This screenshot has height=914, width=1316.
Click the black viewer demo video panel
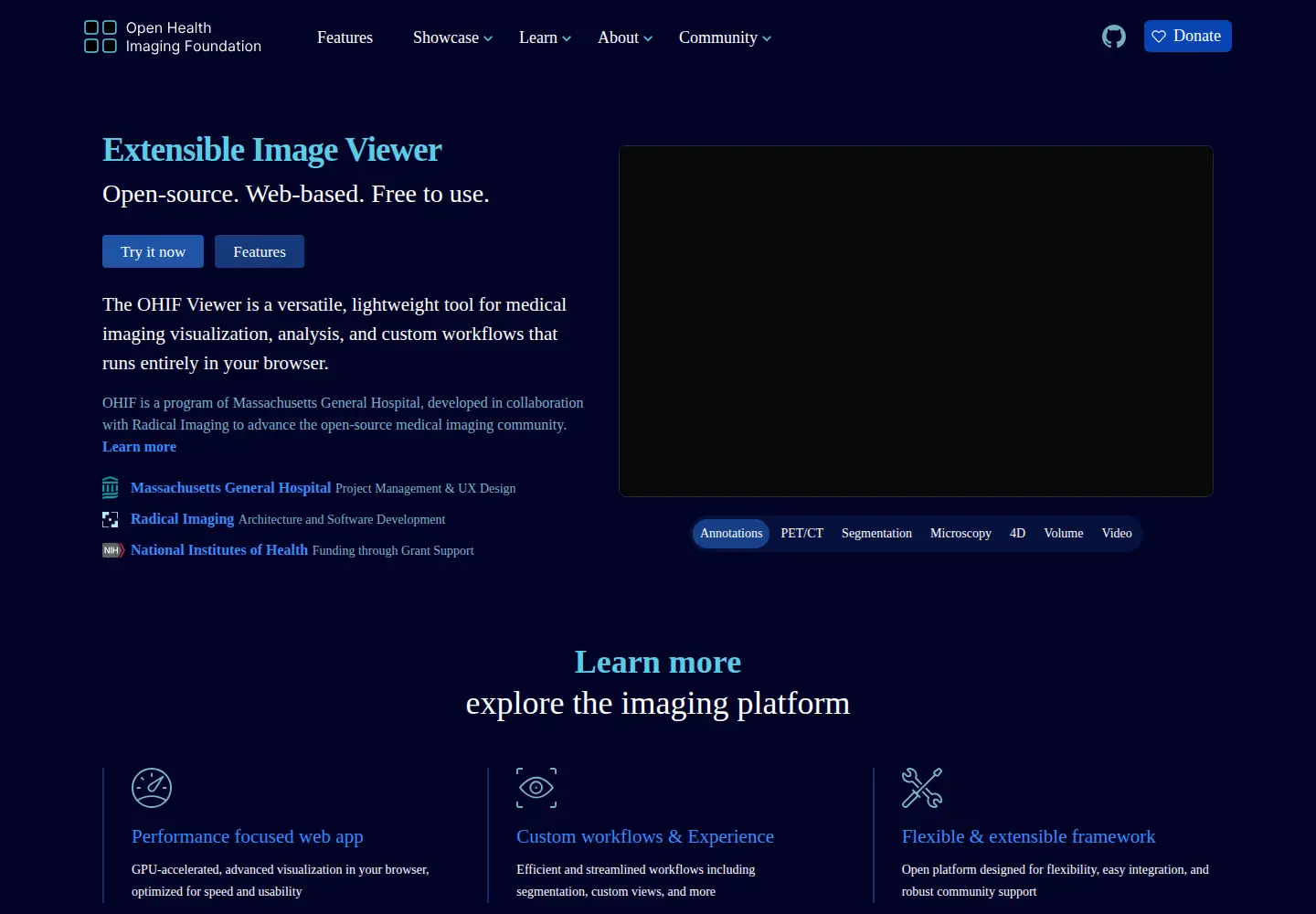pyautogui.click(x=916, y=322)
